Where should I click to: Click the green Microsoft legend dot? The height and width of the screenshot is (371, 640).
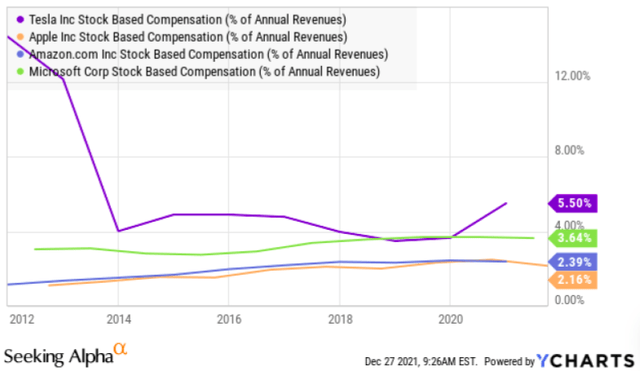pyautogui.click(x=20, y=71)
